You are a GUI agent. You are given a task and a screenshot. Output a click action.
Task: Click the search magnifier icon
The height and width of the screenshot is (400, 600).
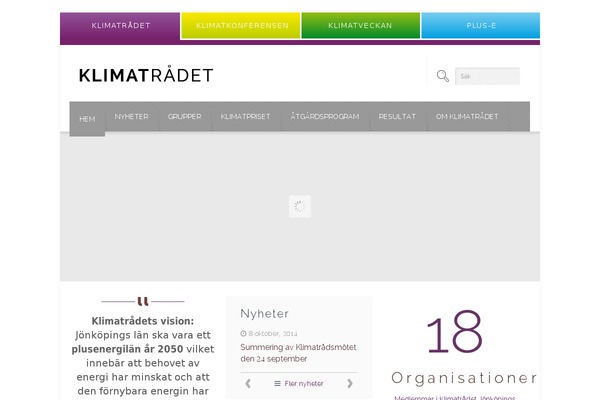443,76
